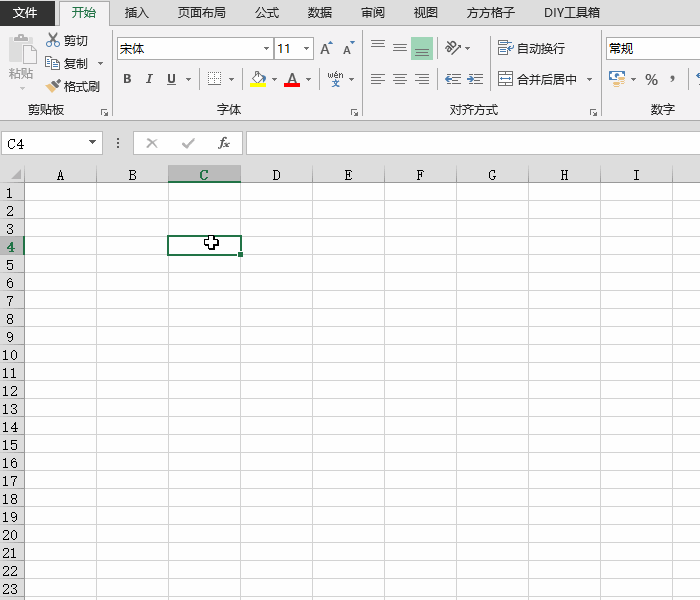Switch to the 公式 tab

[x=267, y=12]
